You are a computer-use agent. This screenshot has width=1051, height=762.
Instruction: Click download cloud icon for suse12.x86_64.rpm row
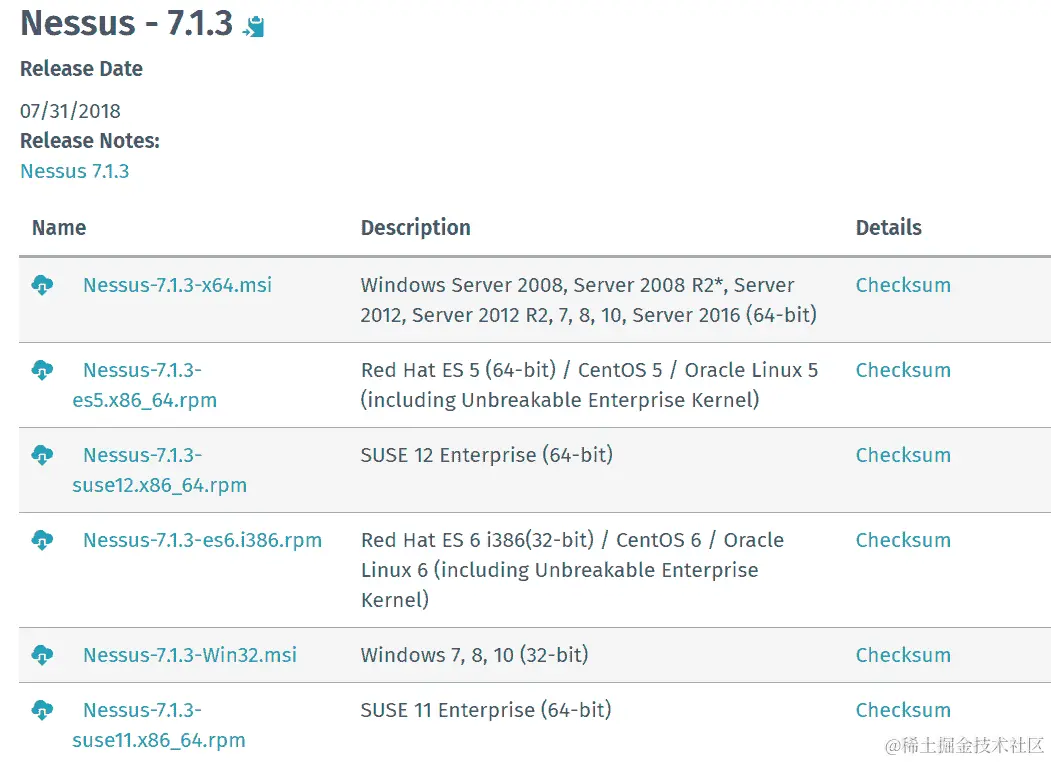pyautogui.click(x=42, y=455)
